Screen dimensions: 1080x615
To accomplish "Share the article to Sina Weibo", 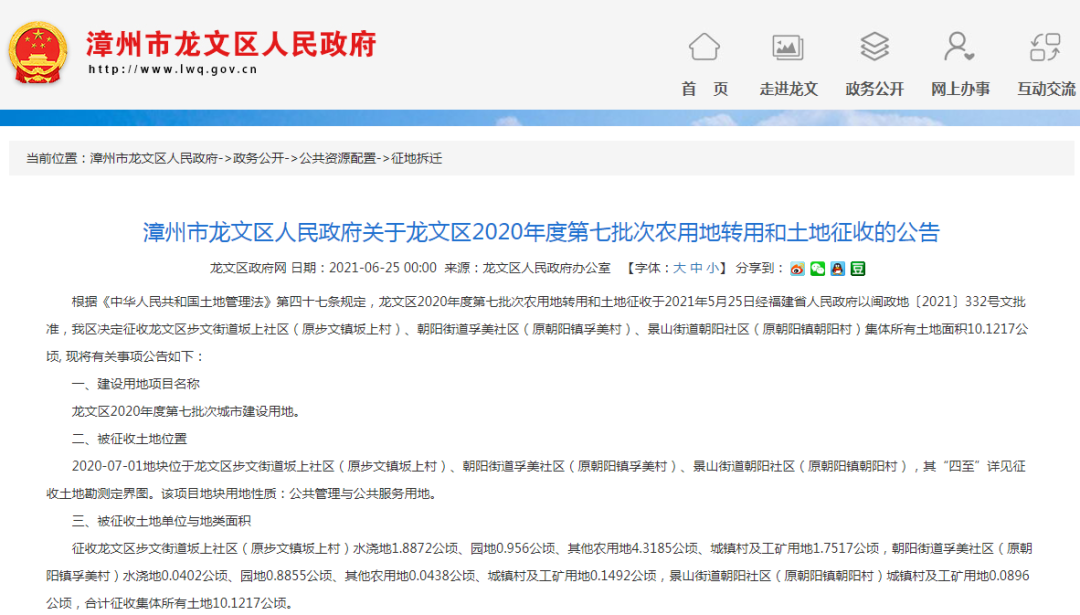I will [x=797, y=268].
